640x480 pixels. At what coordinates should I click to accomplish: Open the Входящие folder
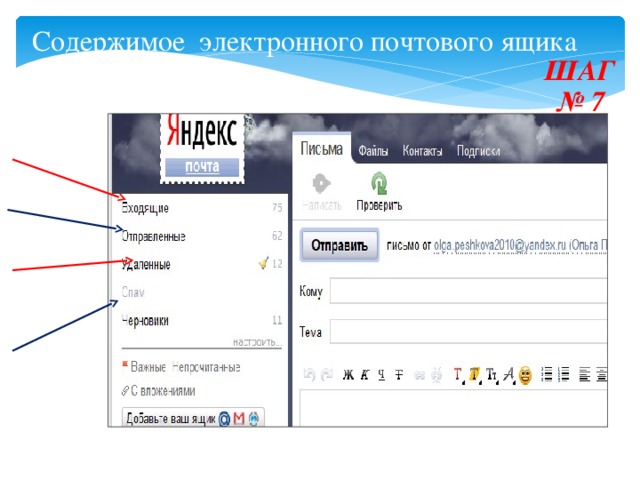click(145, 208)
